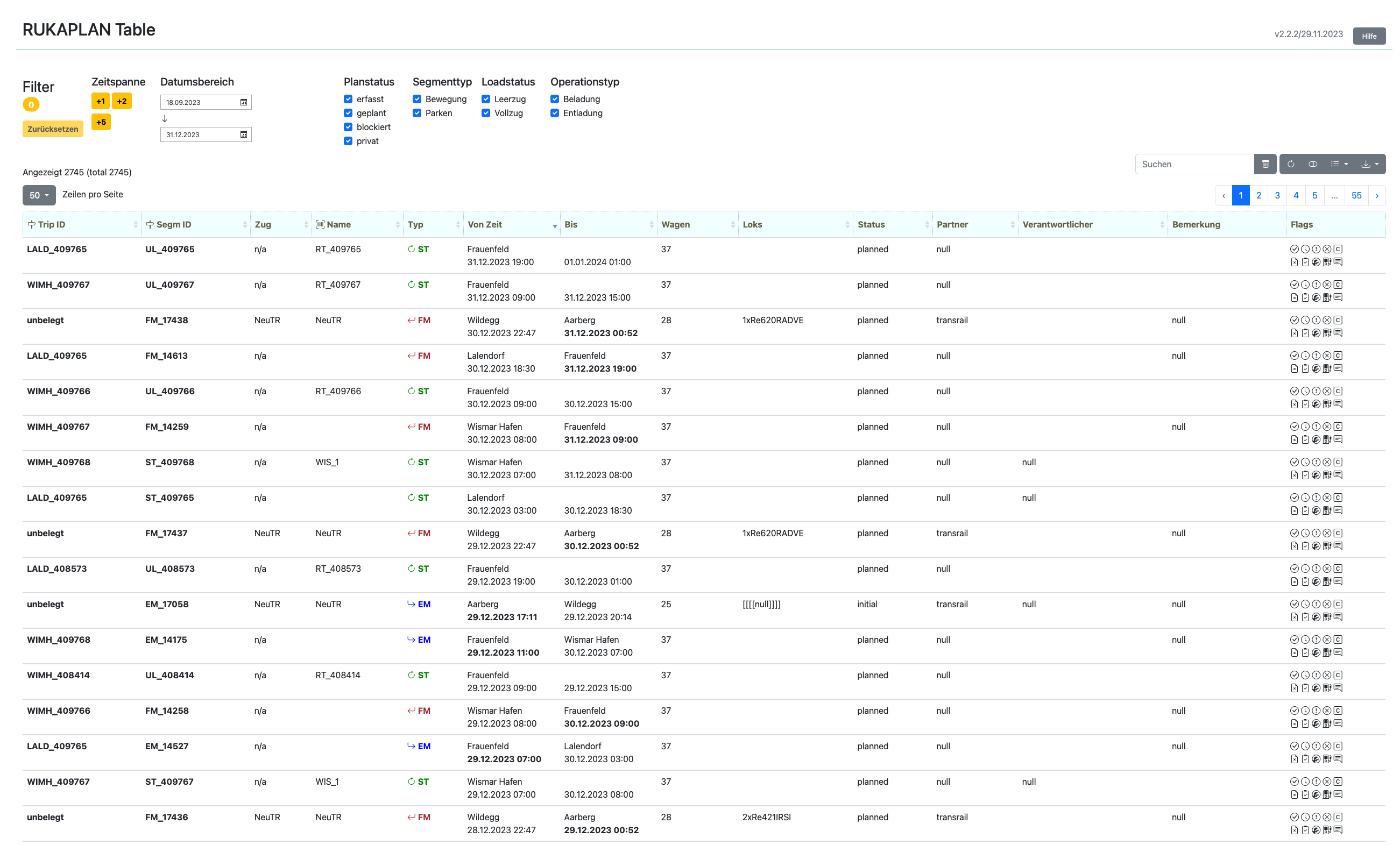Click the refresh table icon
Screen dimensions: 1400x845
[1290, 164]
